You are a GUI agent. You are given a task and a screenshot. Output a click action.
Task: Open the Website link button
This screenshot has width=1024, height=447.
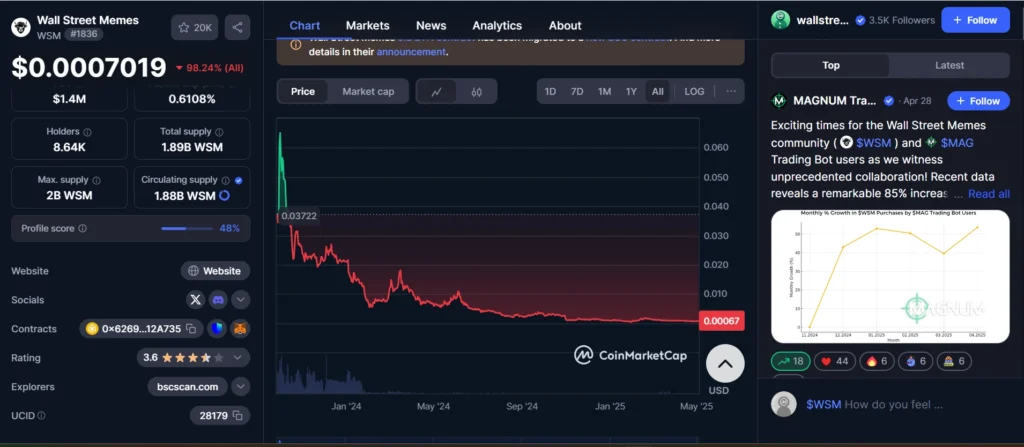click(x=215, y=271)
